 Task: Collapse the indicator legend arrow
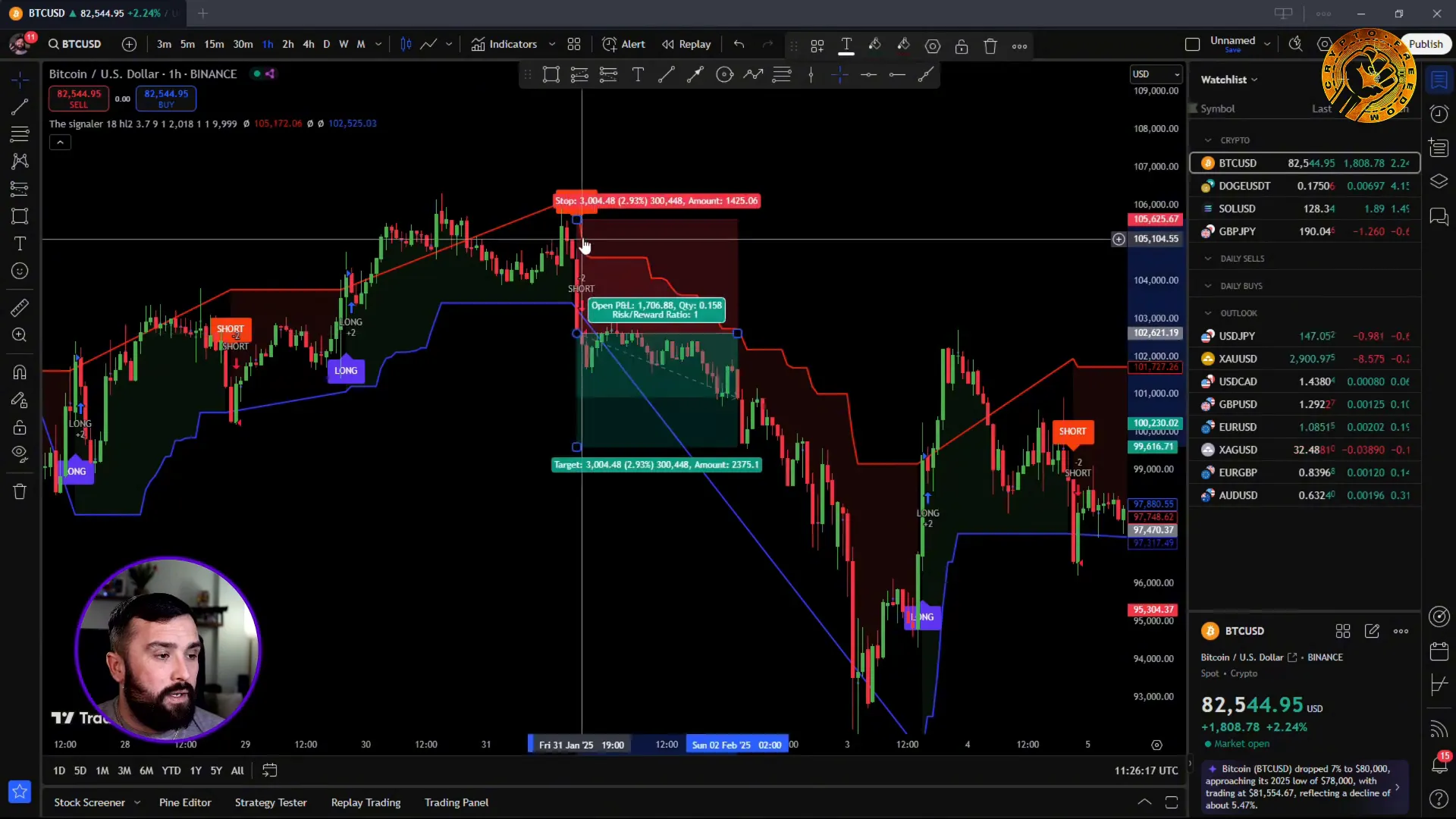tap(60, 143)
